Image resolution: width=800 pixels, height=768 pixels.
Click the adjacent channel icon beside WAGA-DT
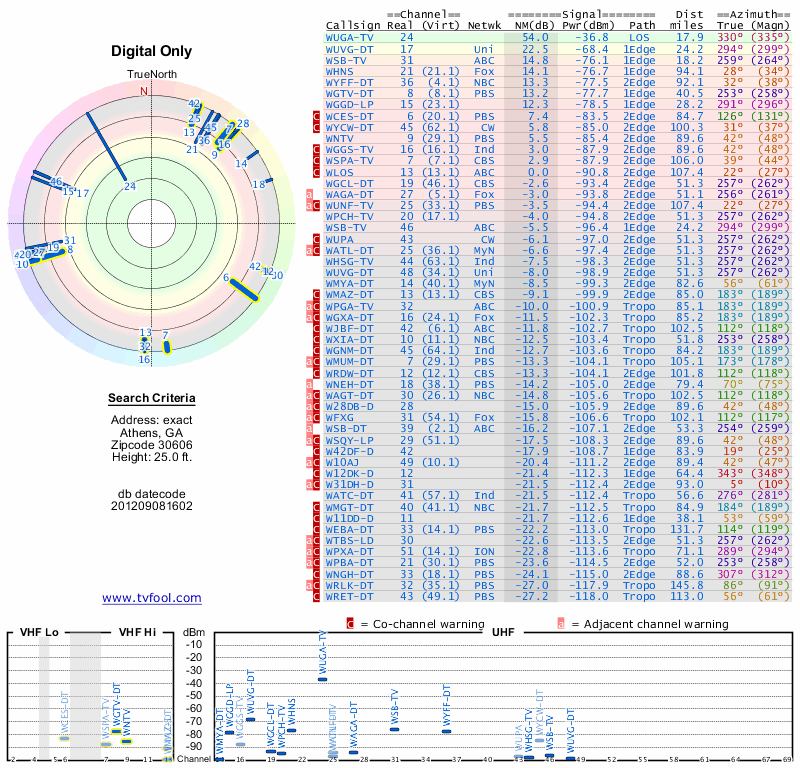[309, 195]
